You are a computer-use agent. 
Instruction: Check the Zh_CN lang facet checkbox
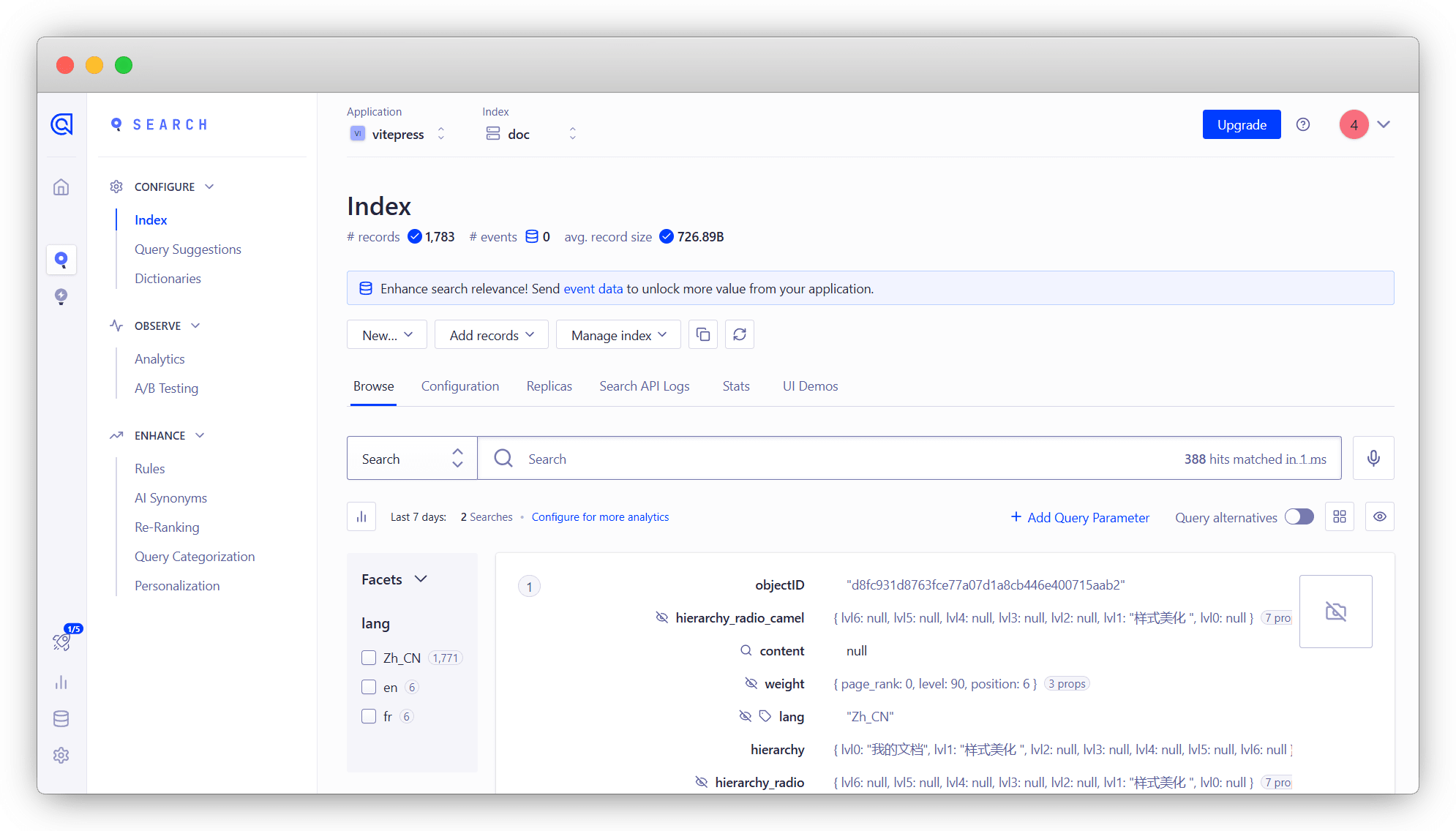point(369,658)
